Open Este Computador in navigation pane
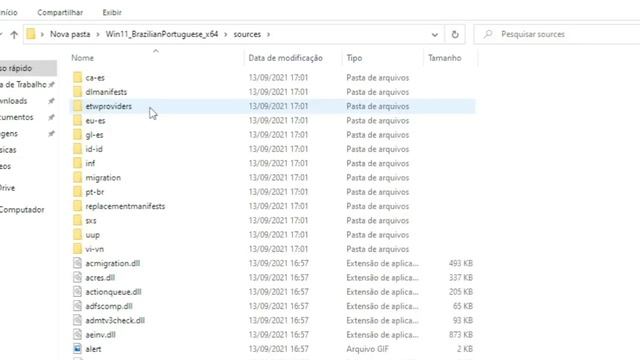640x360 pixels. pos(22,210)
